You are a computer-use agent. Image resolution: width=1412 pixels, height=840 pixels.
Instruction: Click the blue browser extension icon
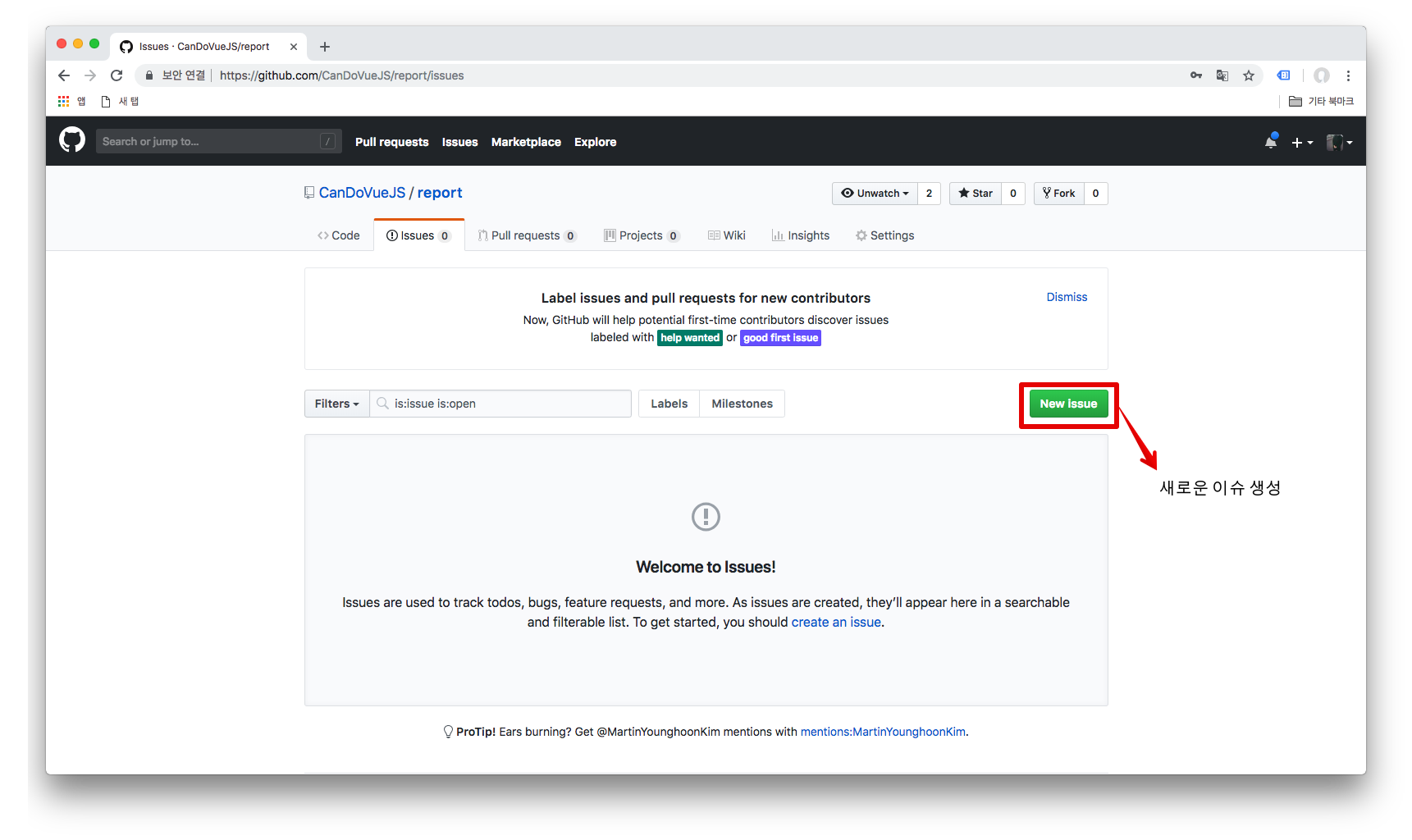(x=1284, y=75)
